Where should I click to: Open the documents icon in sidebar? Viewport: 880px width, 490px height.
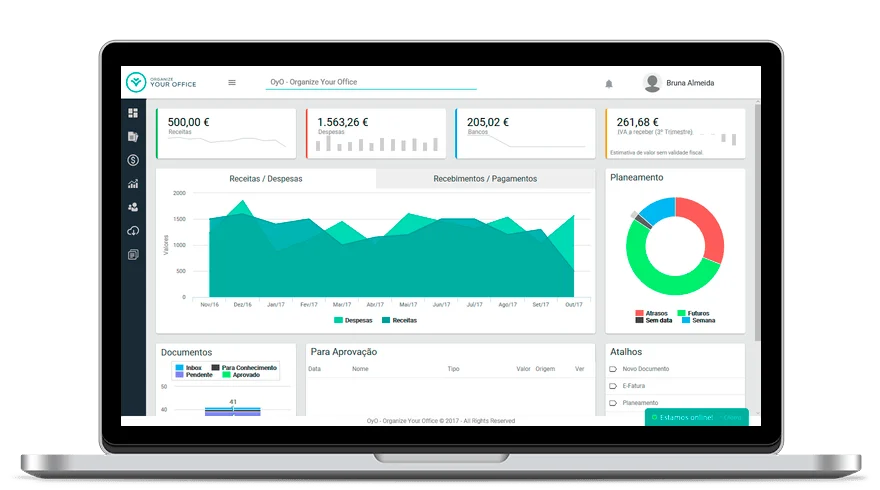tap(133, 136)
